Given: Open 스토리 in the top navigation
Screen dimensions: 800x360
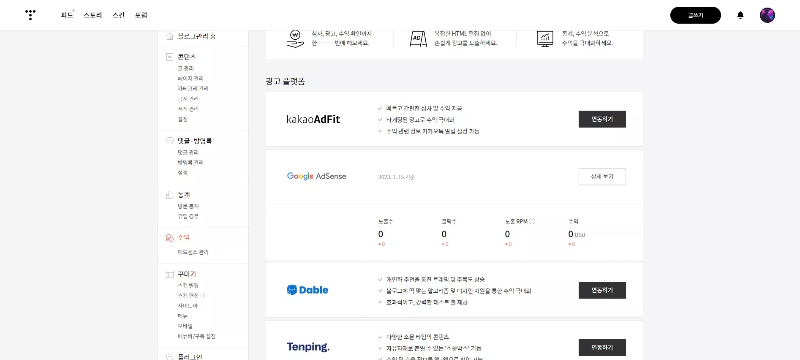Looking at the screenshot, I should 93,15.
